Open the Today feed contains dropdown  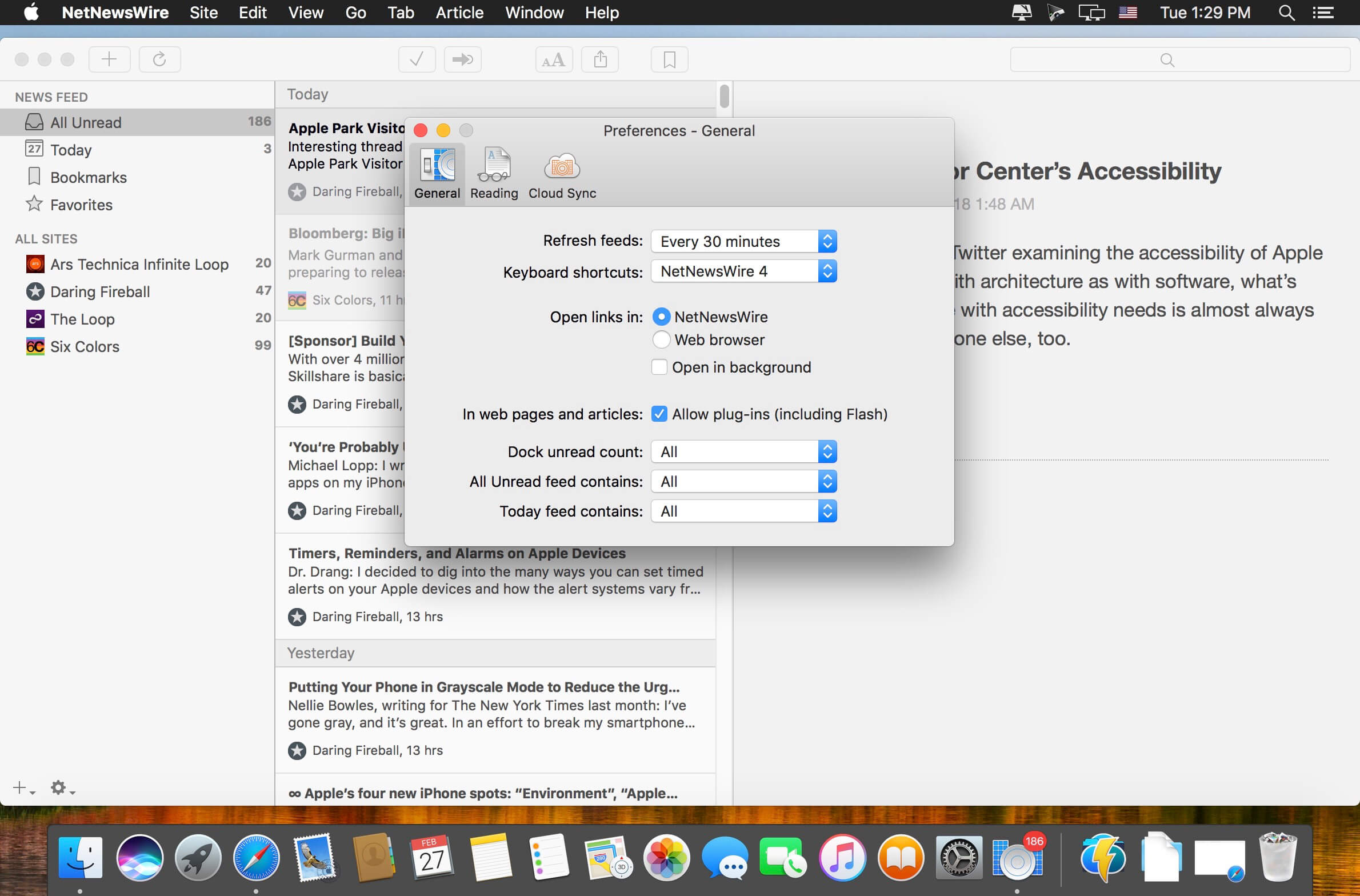pyautogui.click(x=744, y=511)
